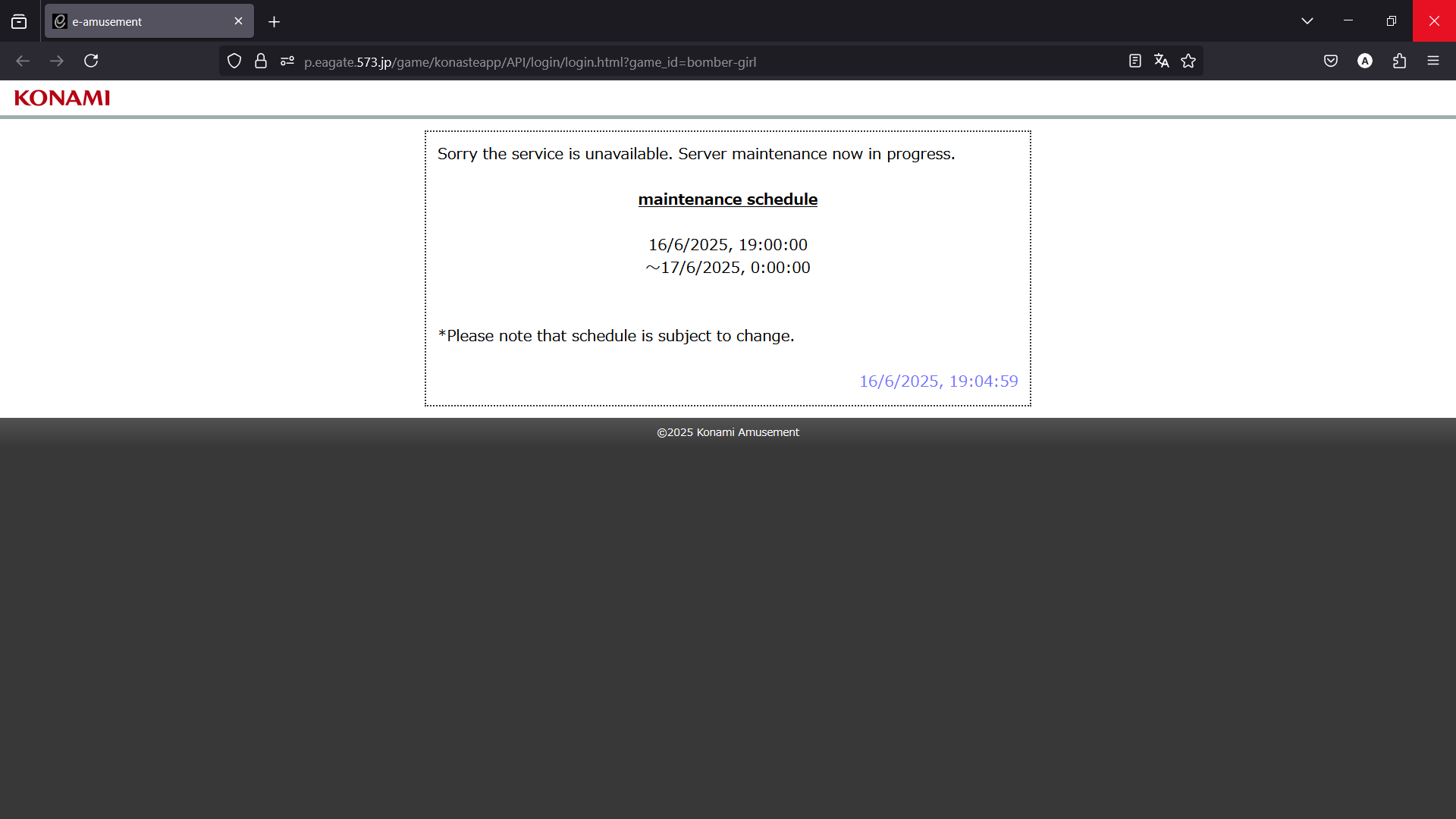This screenshot has width=1456, height=819.
Task: Close the browser window
Action: [x=1434, y=20]
